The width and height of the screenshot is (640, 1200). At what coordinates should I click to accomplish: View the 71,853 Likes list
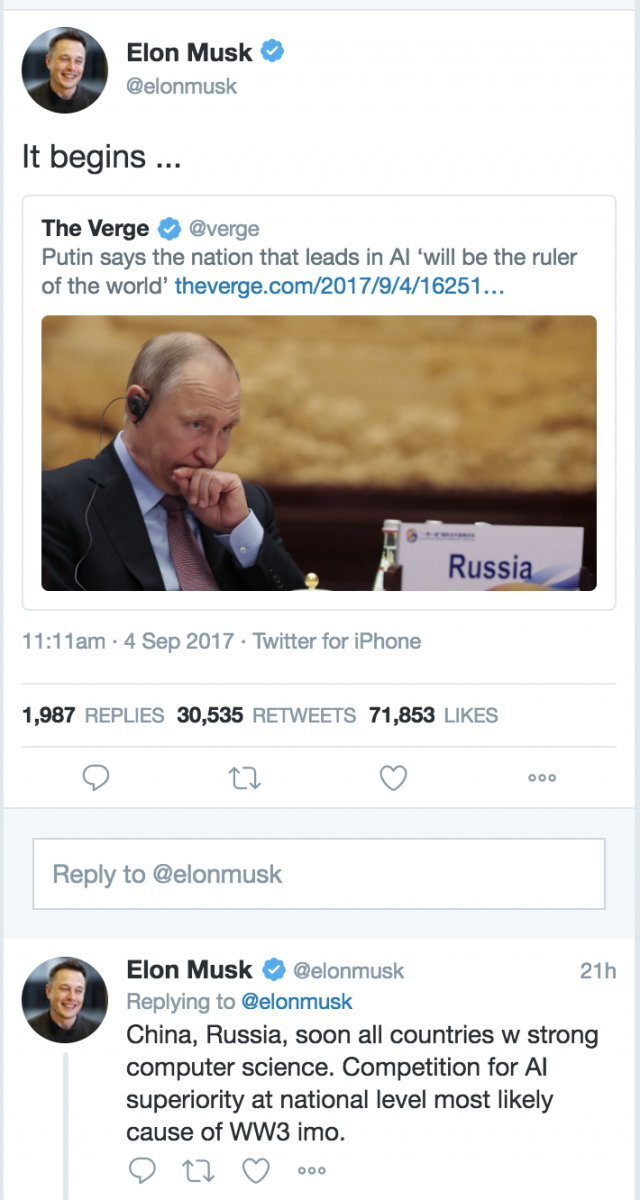tap(433, 715)
